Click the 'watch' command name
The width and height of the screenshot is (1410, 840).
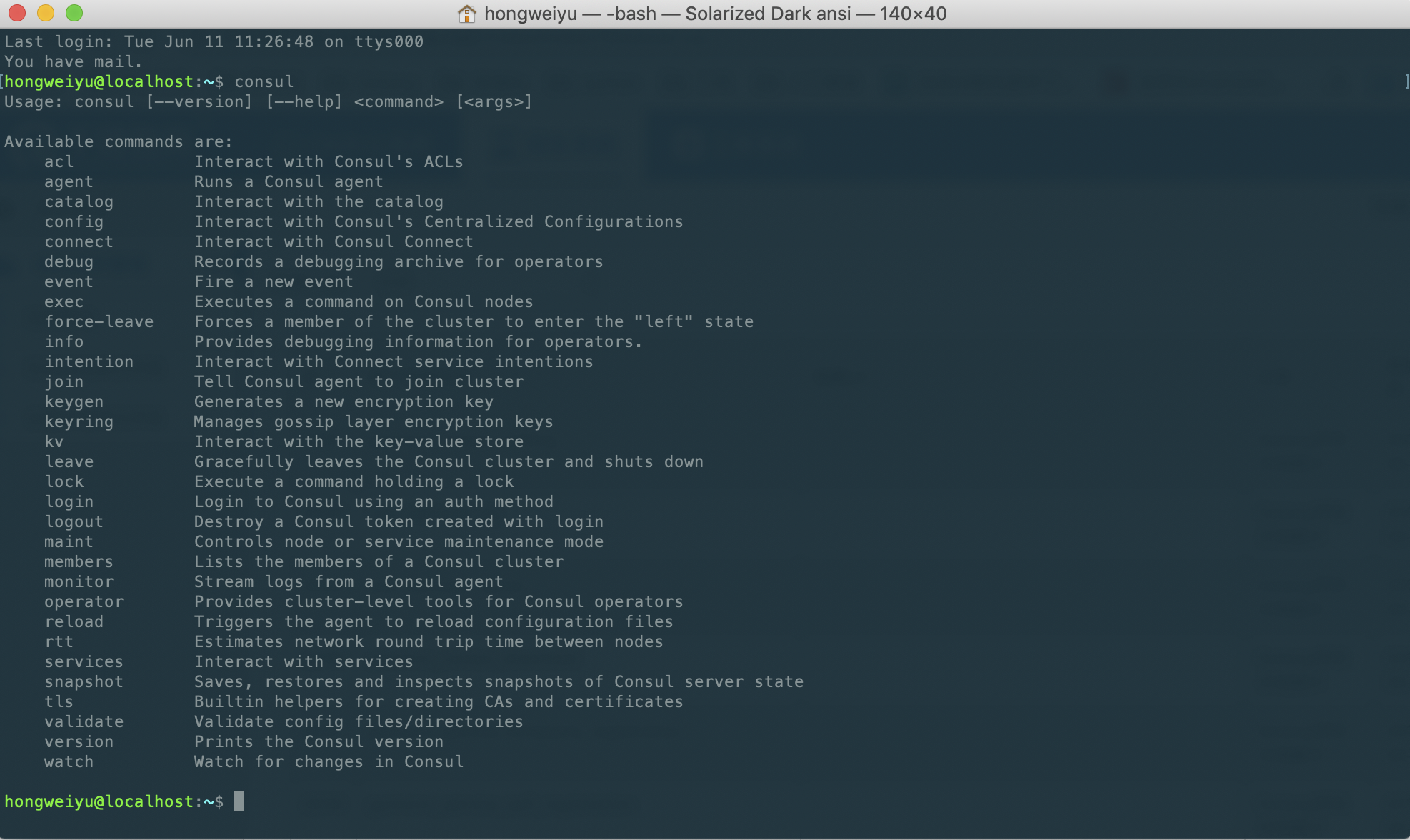(x=69, y=761)
